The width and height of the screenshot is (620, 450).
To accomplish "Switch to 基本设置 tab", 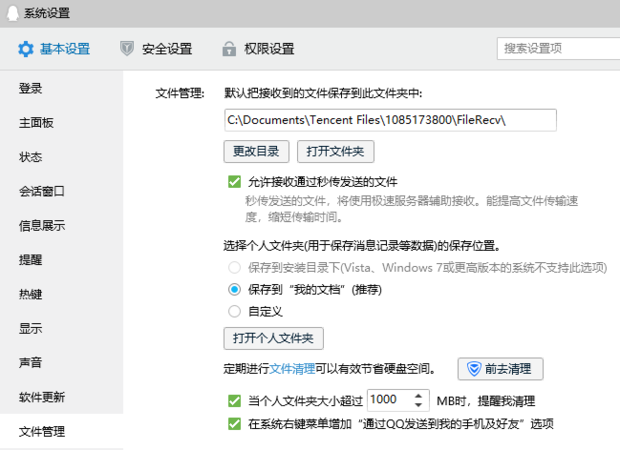I will coord(54,49).
